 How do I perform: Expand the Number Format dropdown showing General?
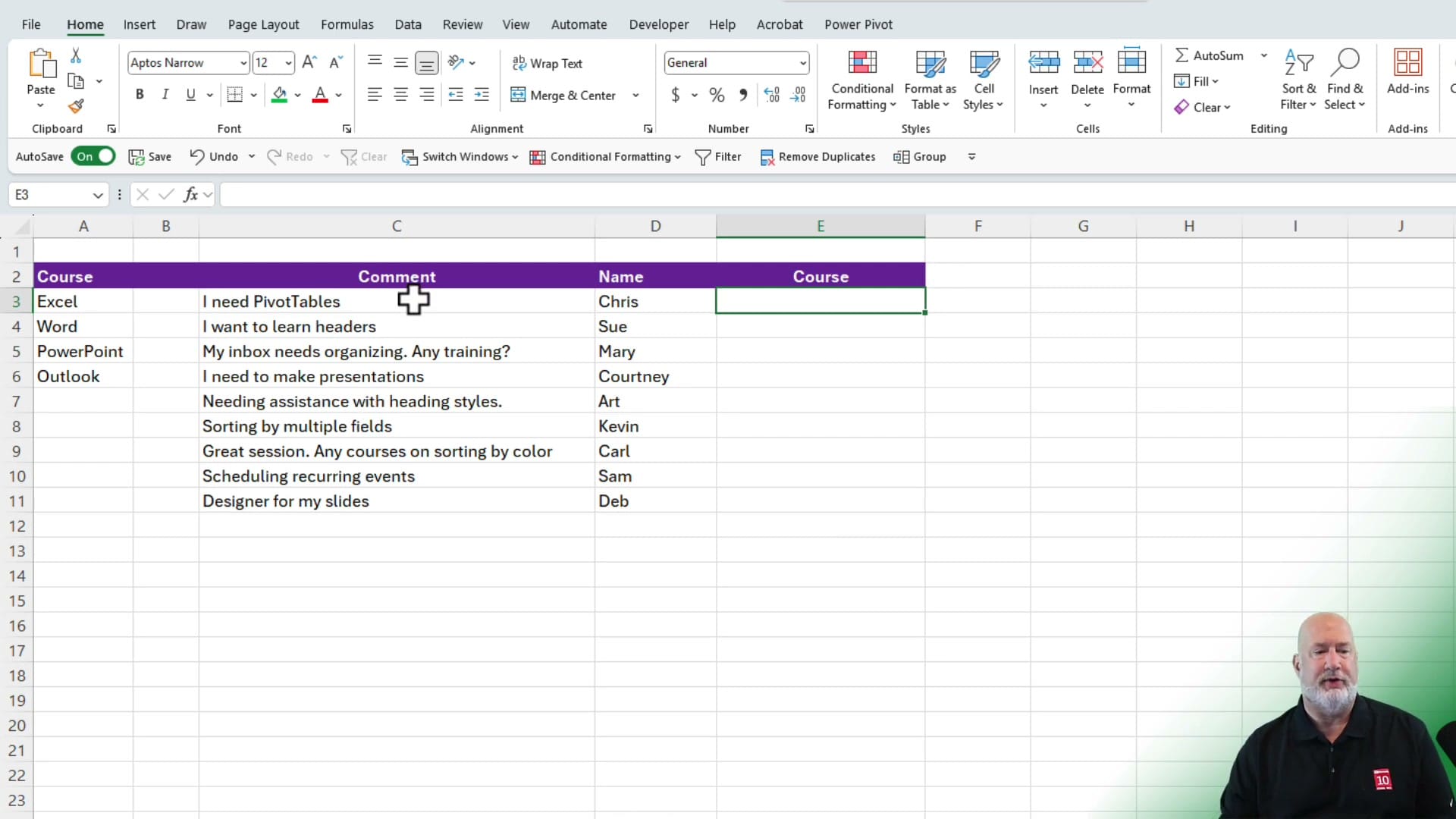click(x=802, y=62)
